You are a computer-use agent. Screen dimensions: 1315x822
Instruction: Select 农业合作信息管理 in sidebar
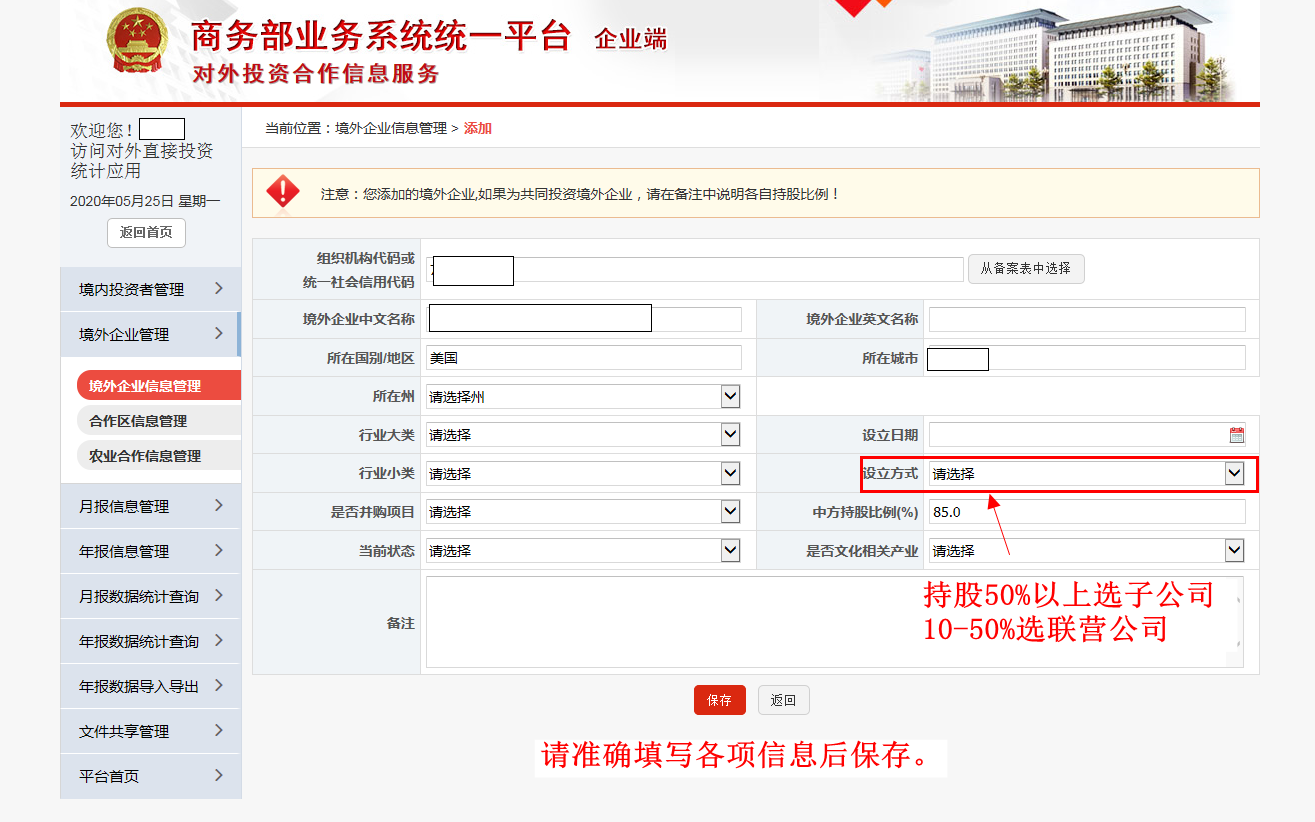coord(145,456)
